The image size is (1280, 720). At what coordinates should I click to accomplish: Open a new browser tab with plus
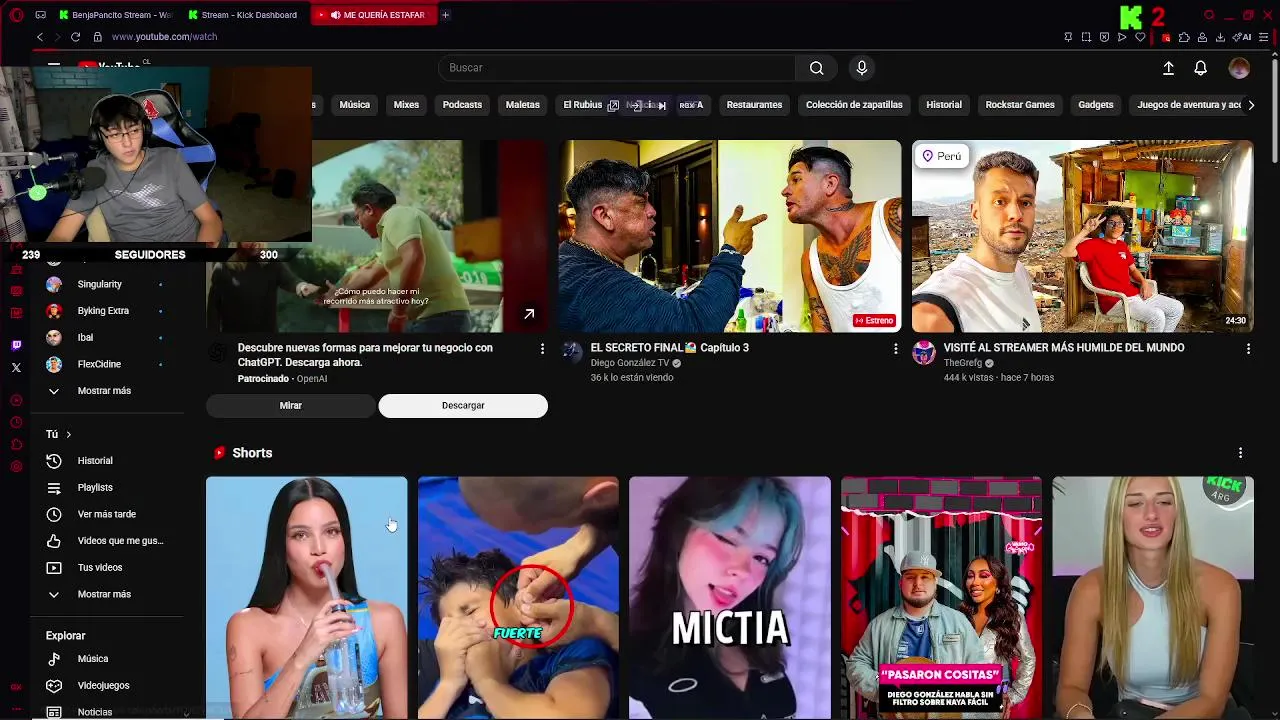[445, 15]
